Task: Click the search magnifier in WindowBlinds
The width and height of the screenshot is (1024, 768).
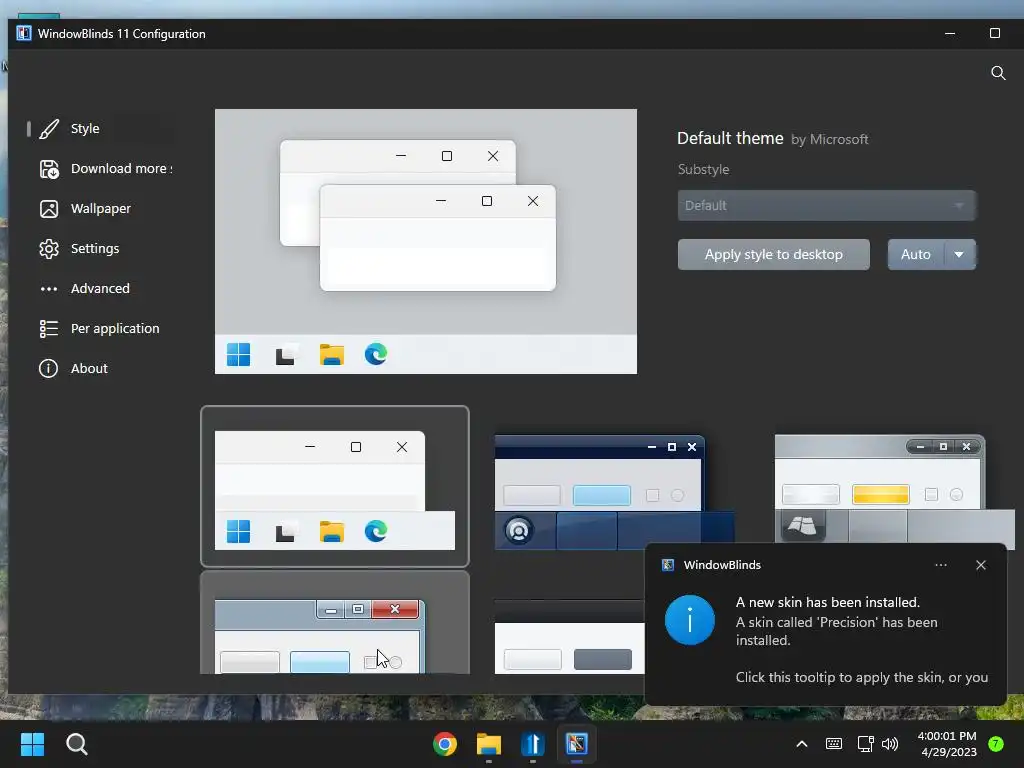Action: point(998,72)
